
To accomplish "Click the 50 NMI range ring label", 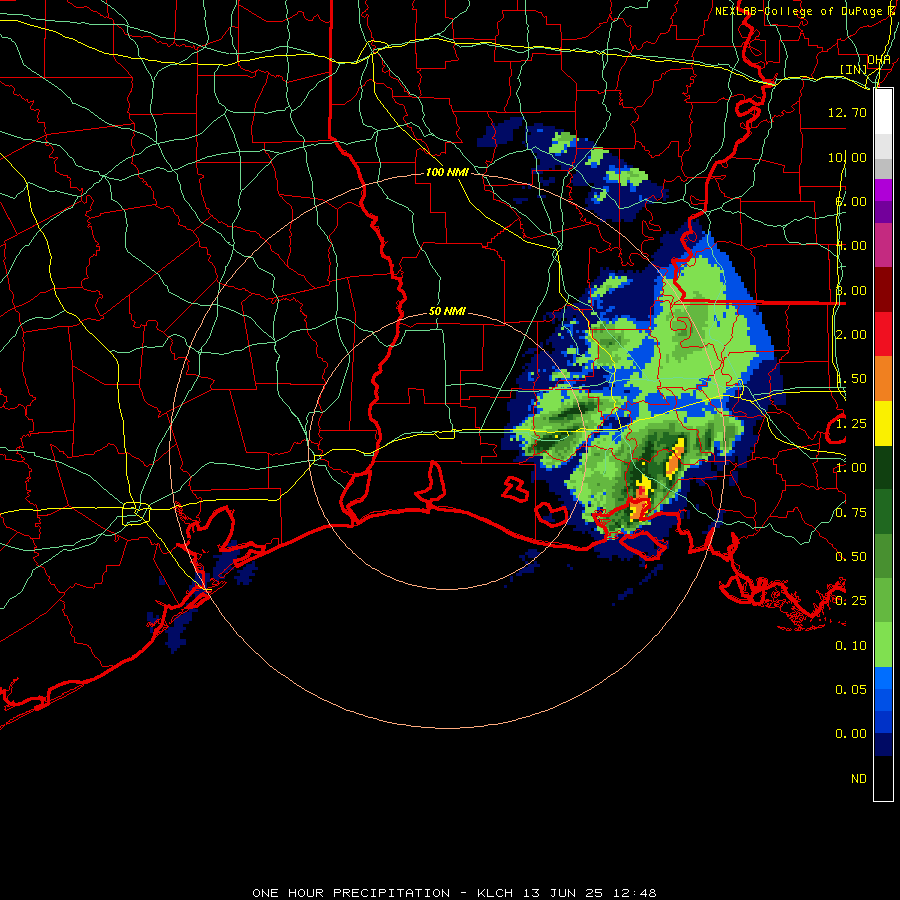I will [x=447, y=311].
